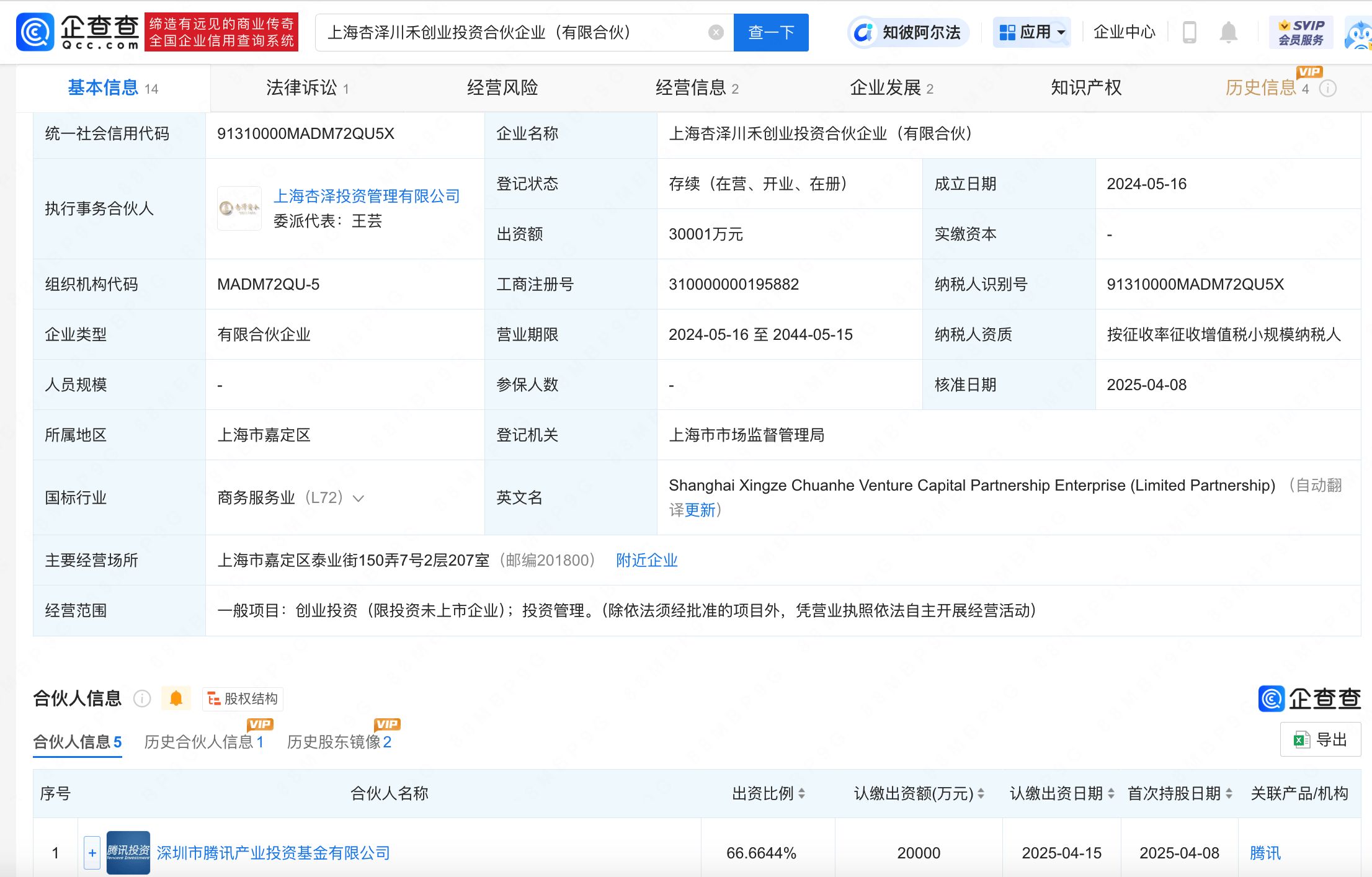Click the info icon beside 合伙人信息
The height and width of the screenshot is (877, 1372).
click(x=141, y=698)
